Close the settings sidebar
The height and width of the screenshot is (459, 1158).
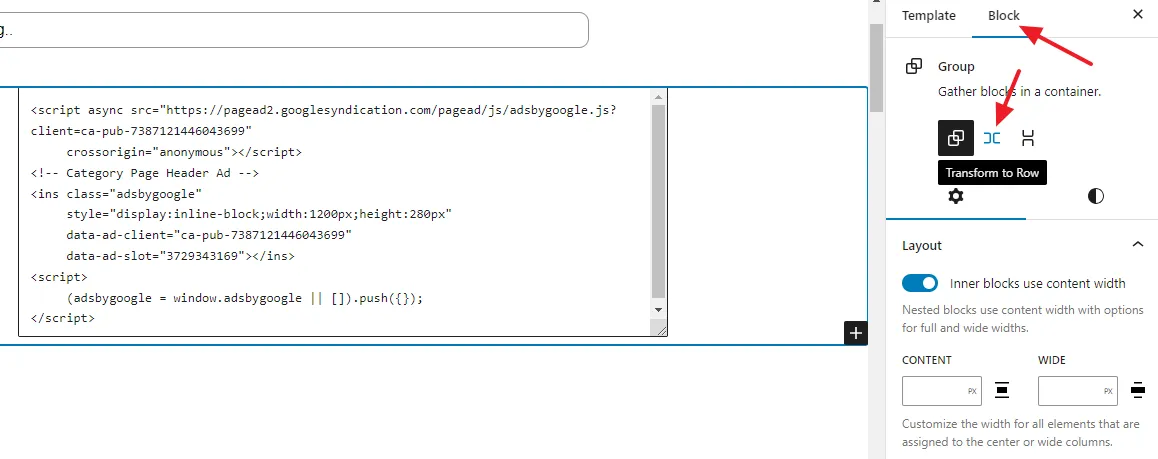coord(1138,15)
